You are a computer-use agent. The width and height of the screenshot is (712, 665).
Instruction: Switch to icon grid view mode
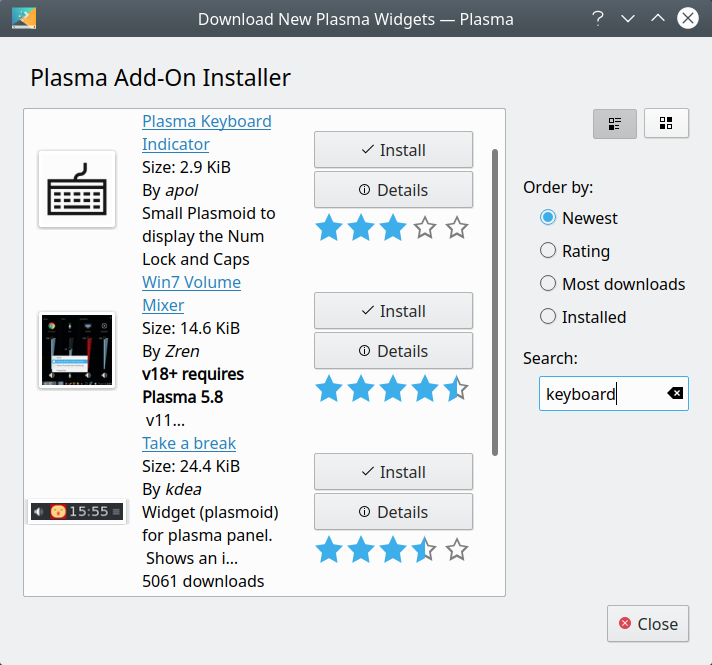point(666,123)
